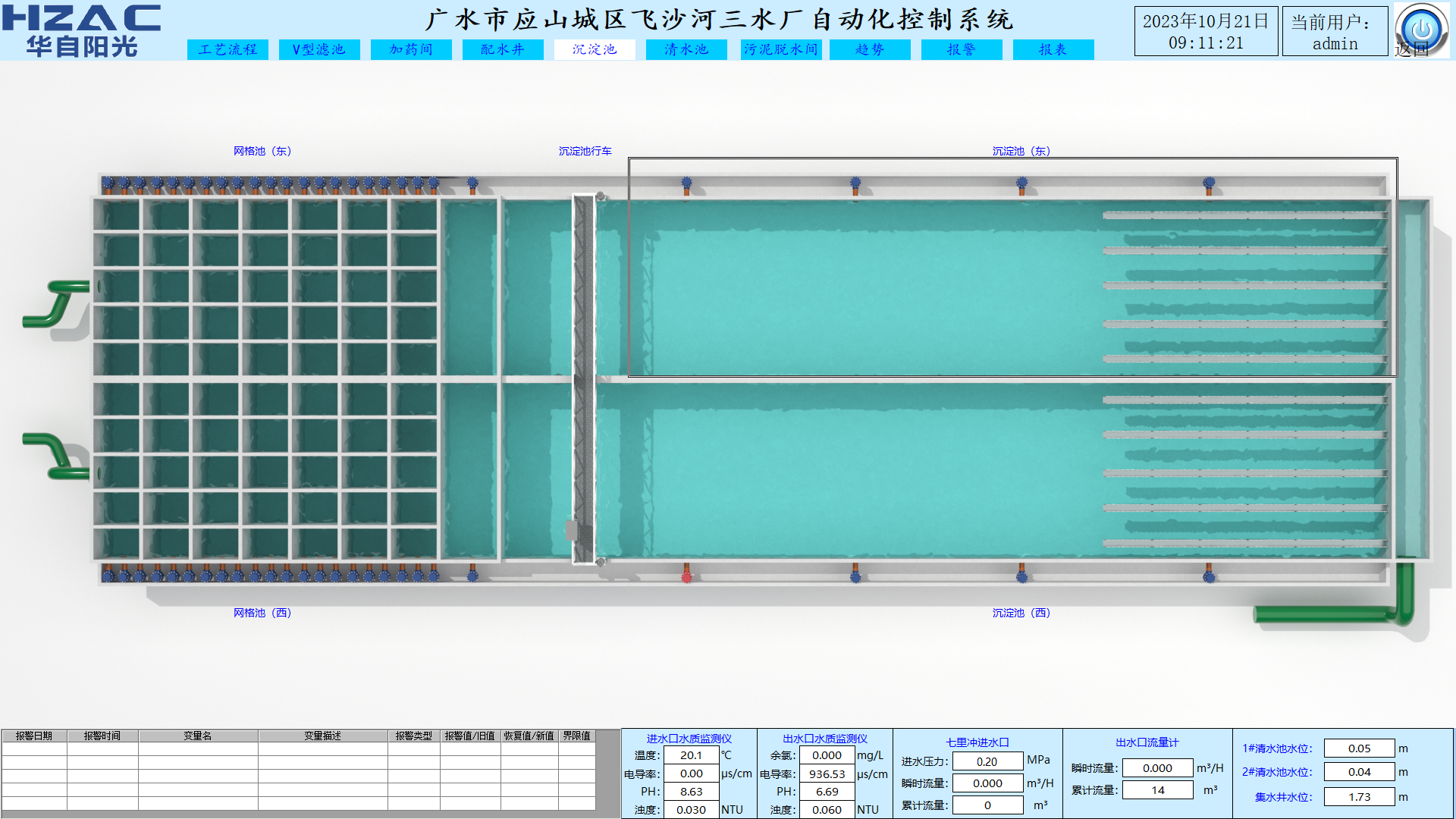Click the 沉淀池行车 label
The width and height of the screenshot is (1456, 819).
[585, 151]
